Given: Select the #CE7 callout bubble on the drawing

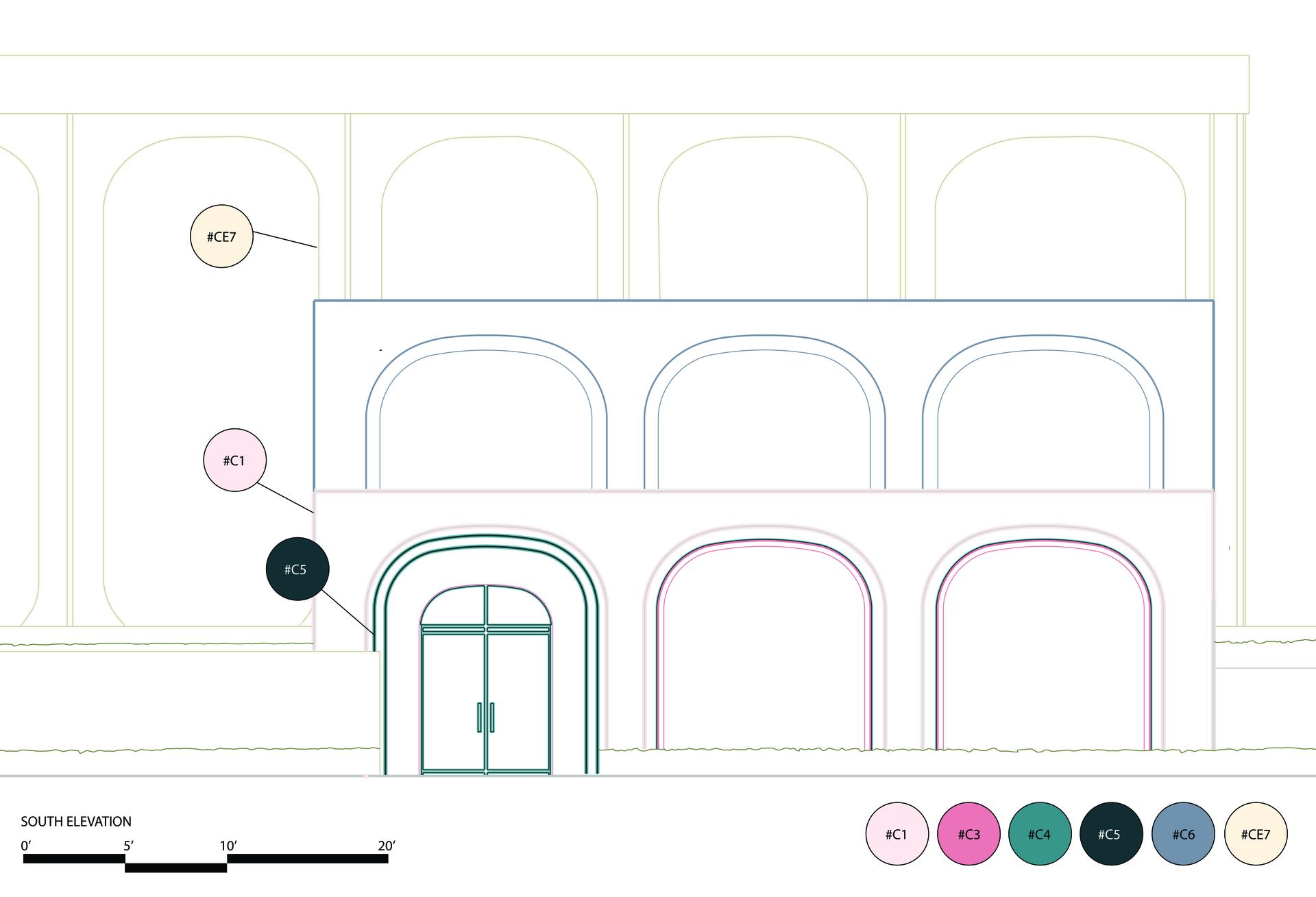Looking at the screenshot, I should tap(221, 236).
